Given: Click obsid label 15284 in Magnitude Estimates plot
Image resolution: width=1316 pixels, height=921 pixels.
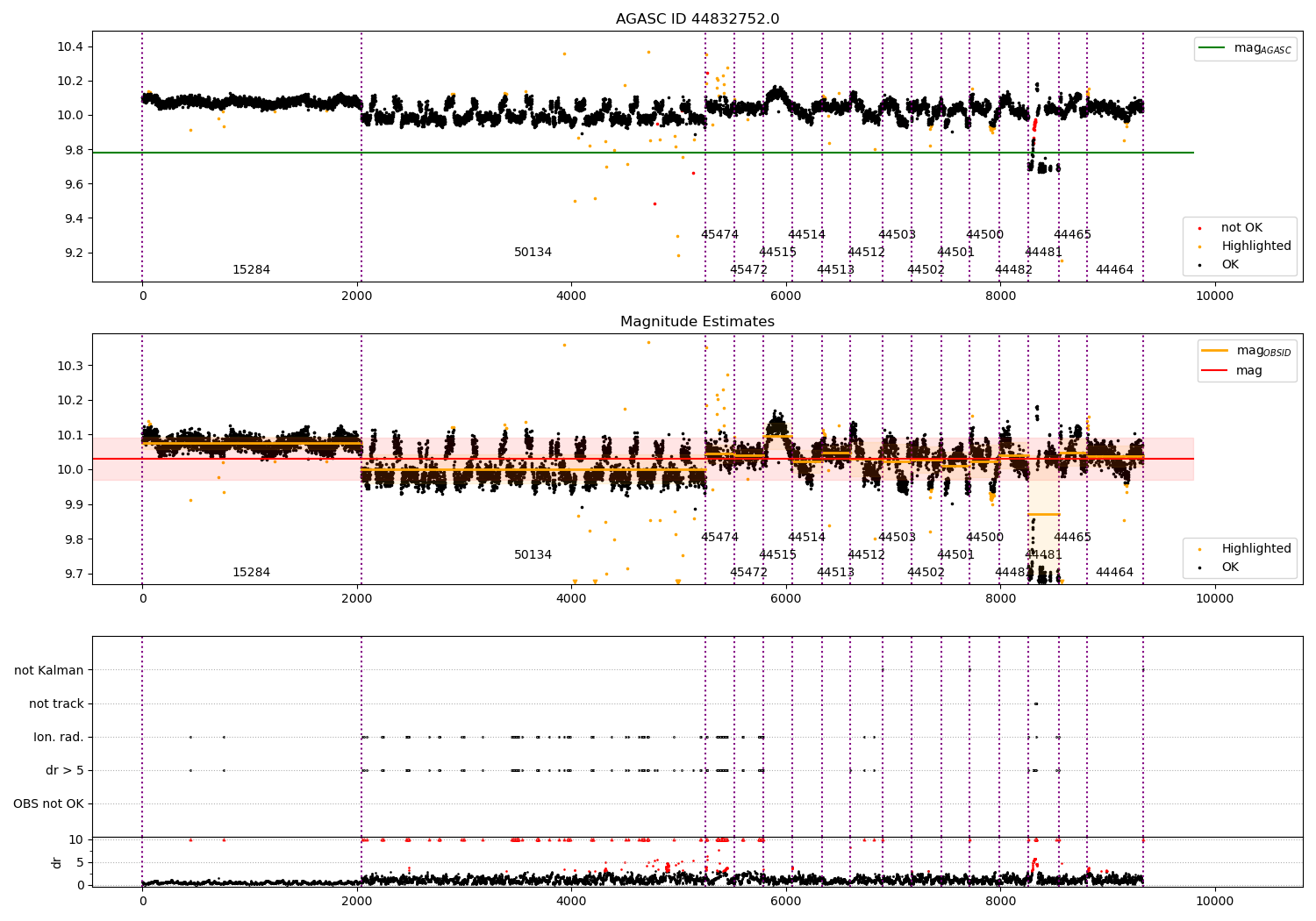Looking at the screenshot, I should pyautogui.click(x=251, y=573).
